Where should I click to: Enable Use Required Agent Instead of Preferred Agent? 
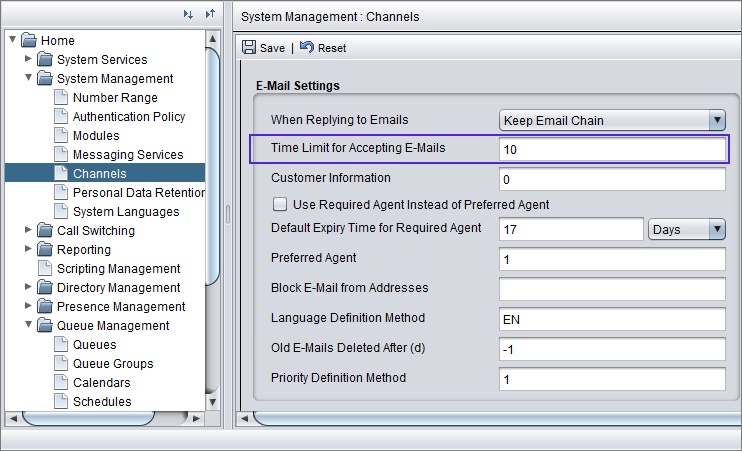click(x=280, y=205)
